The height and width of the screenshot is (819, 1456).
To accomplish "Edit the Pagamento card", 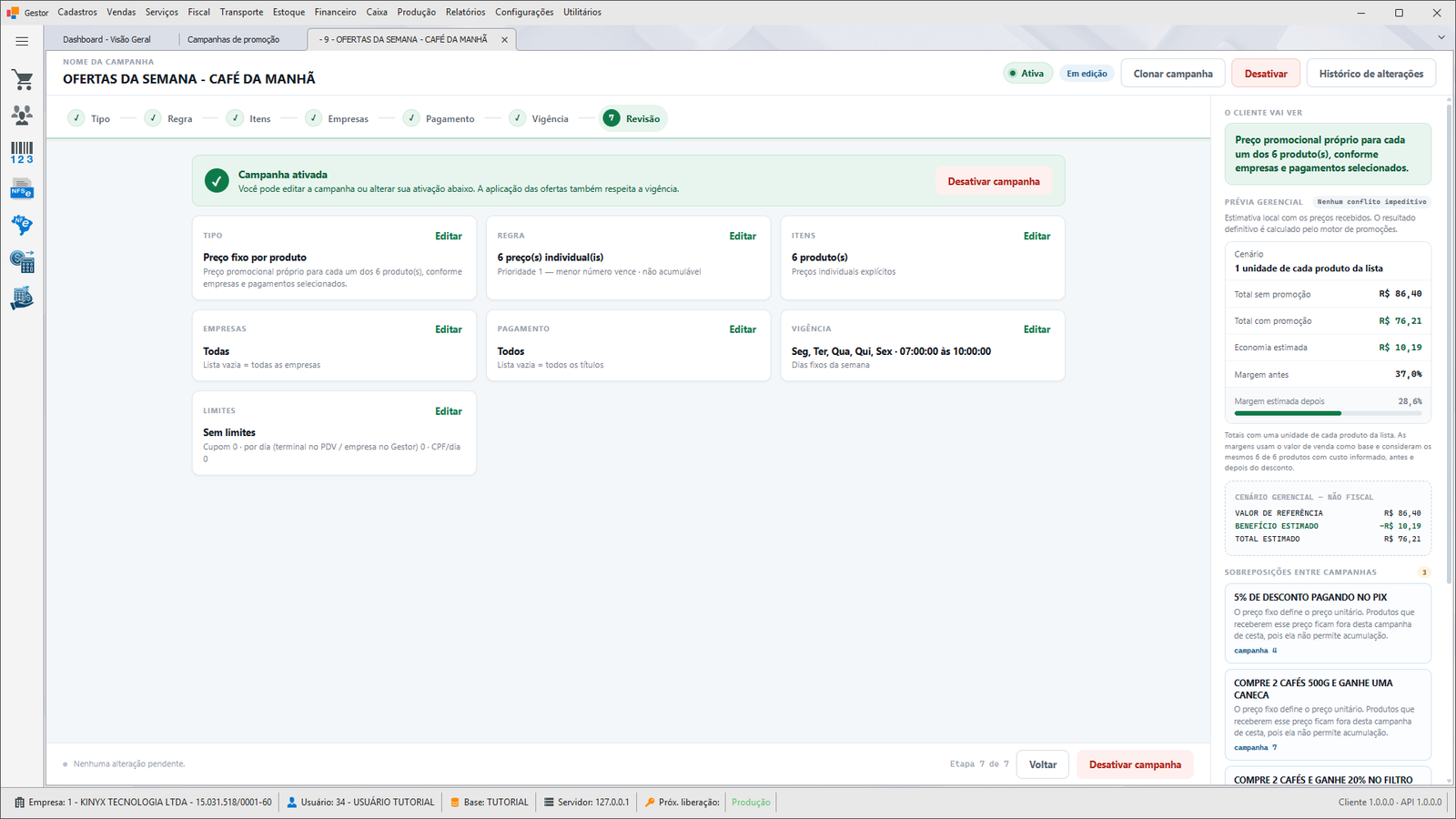I will tap(743, 329).
